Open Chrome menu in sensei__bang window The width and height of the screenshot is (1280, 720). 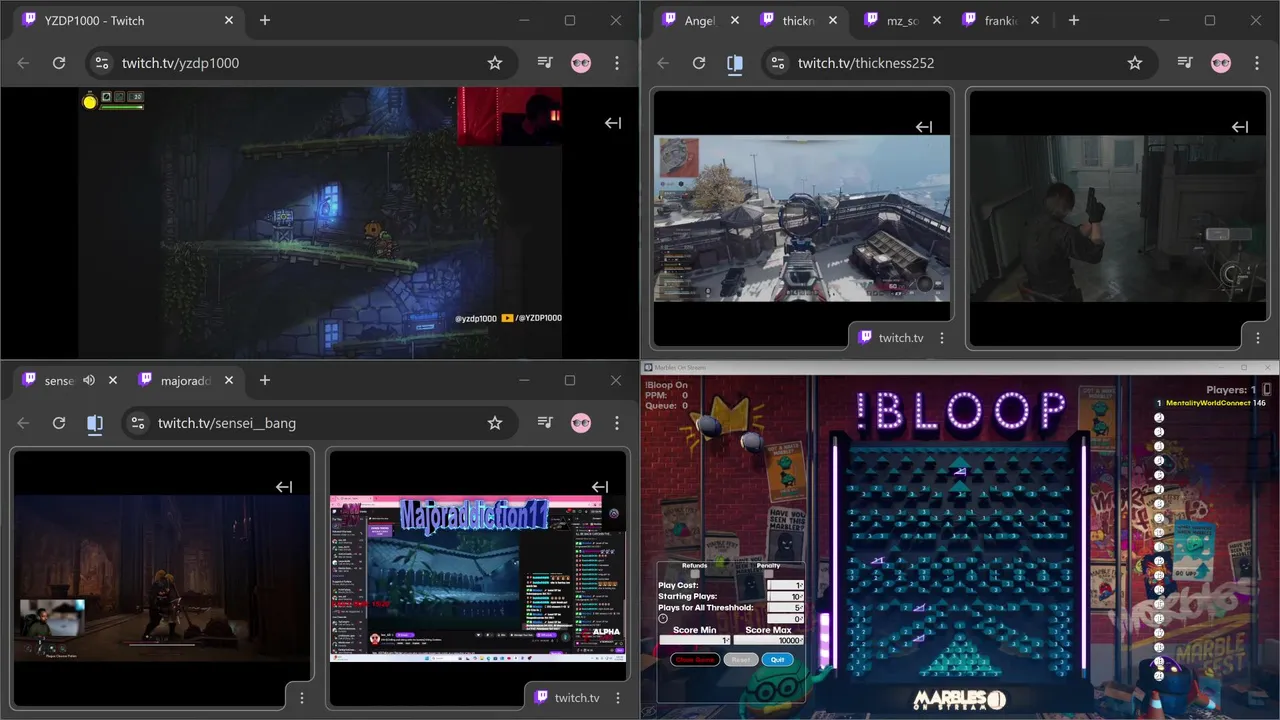coord(617,423)
